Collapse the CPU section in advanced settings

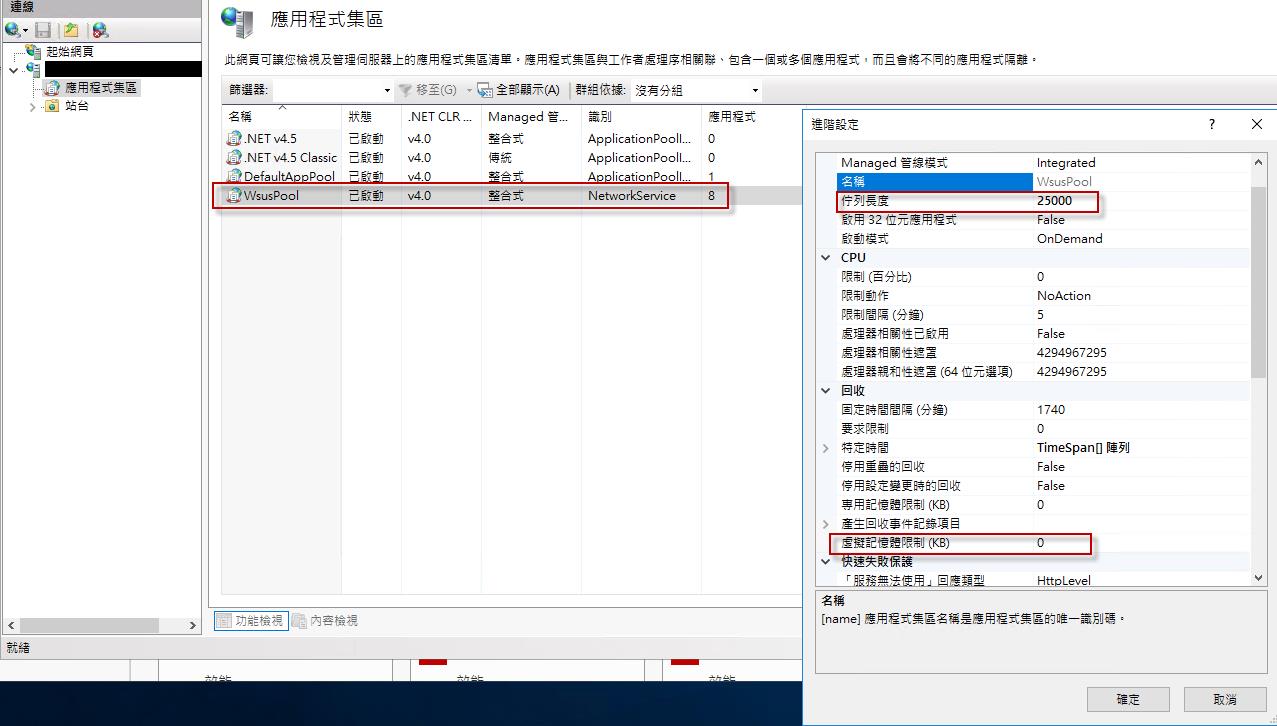tap(826, 258)
